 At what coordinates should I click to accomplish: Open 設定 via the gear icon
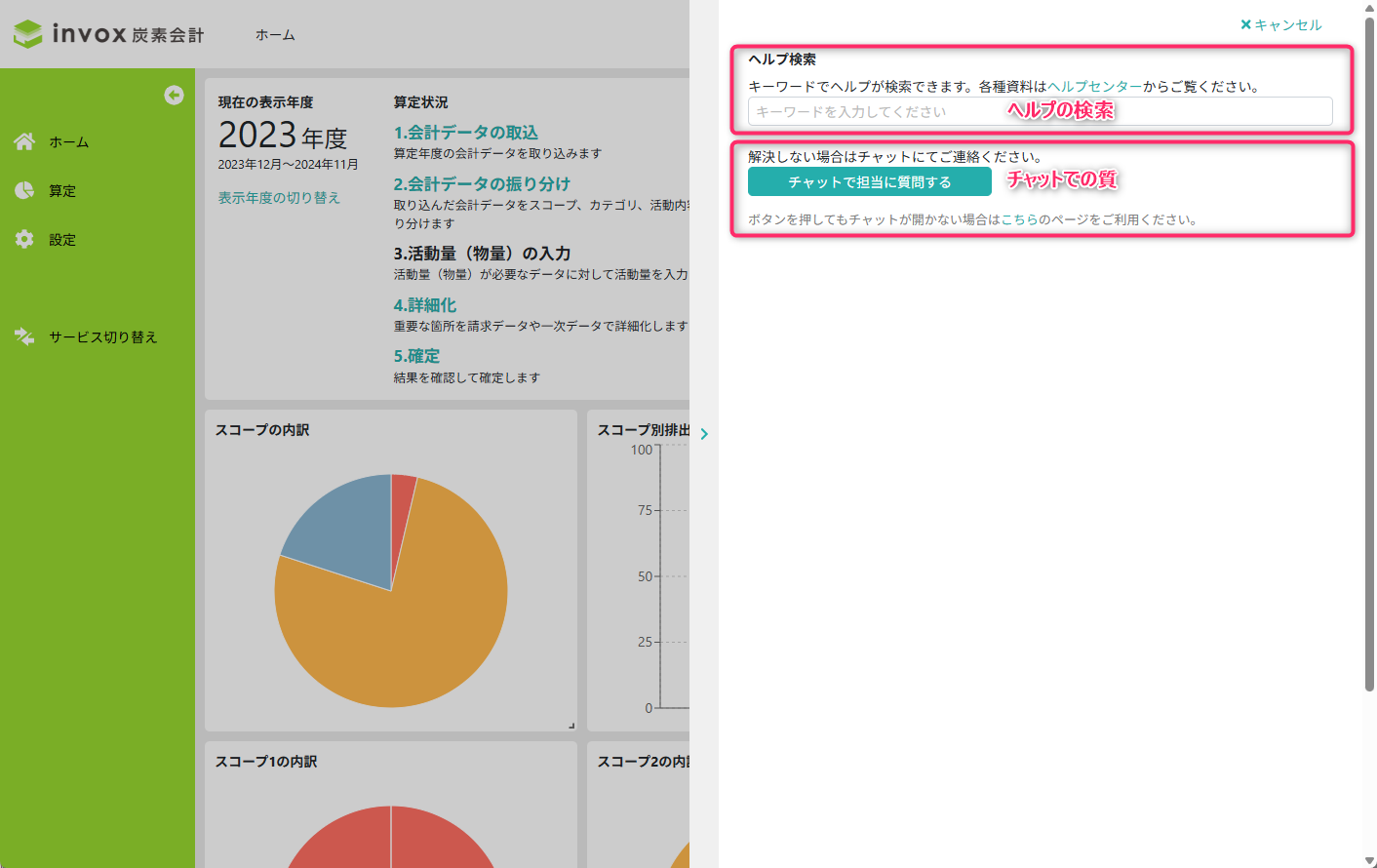pyautogui.click(x=24, y=239)
